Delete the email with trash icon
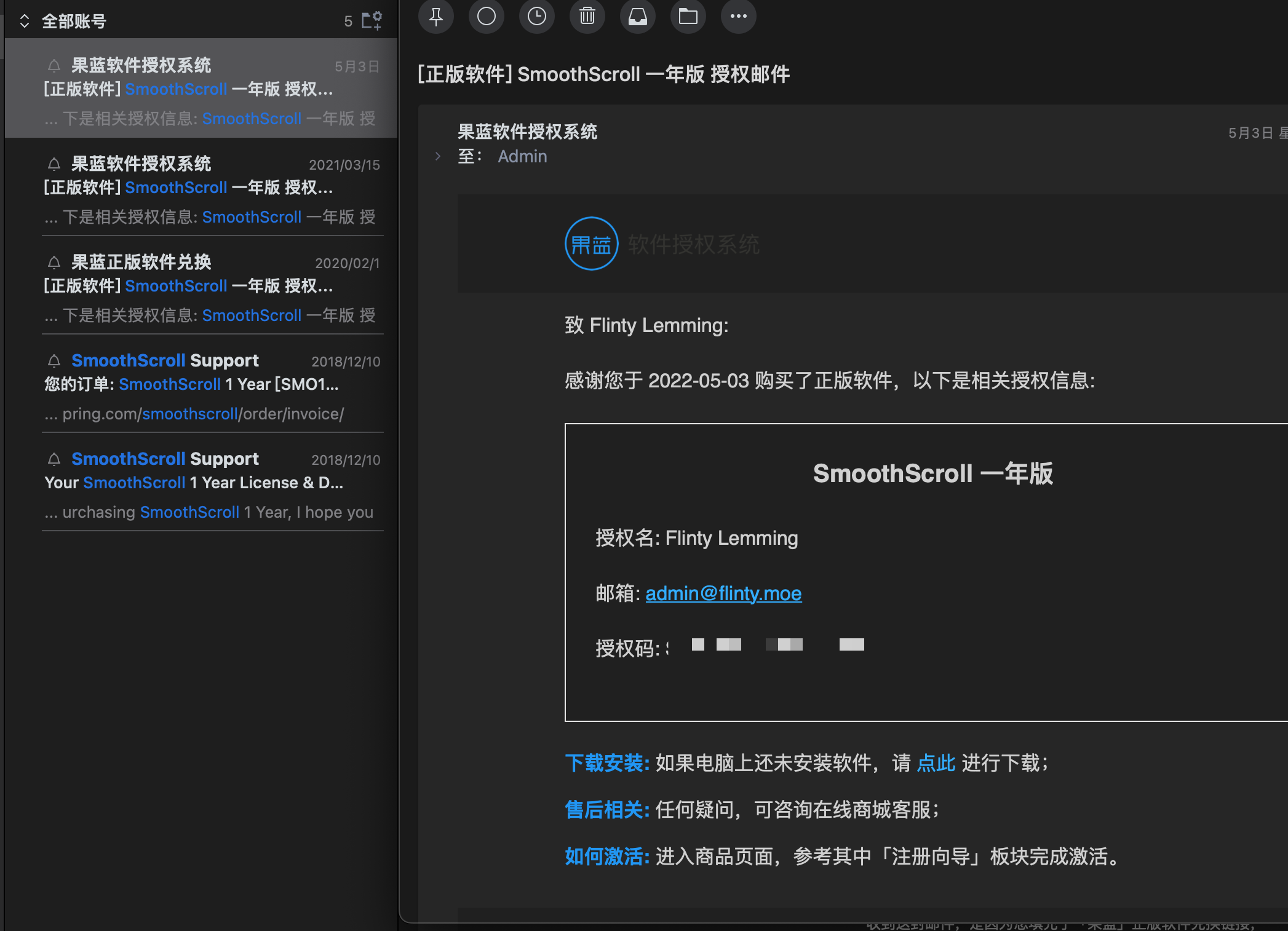 coord(587,17)
